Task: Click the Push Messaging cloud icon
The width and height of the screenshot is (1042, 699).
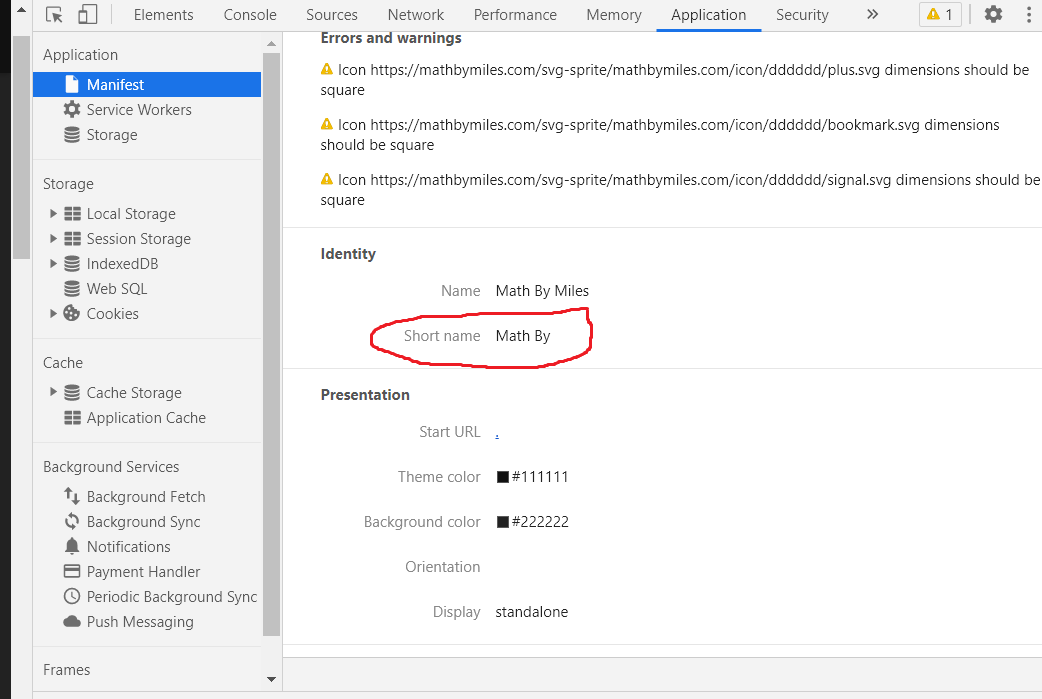Action: point(72,621)
